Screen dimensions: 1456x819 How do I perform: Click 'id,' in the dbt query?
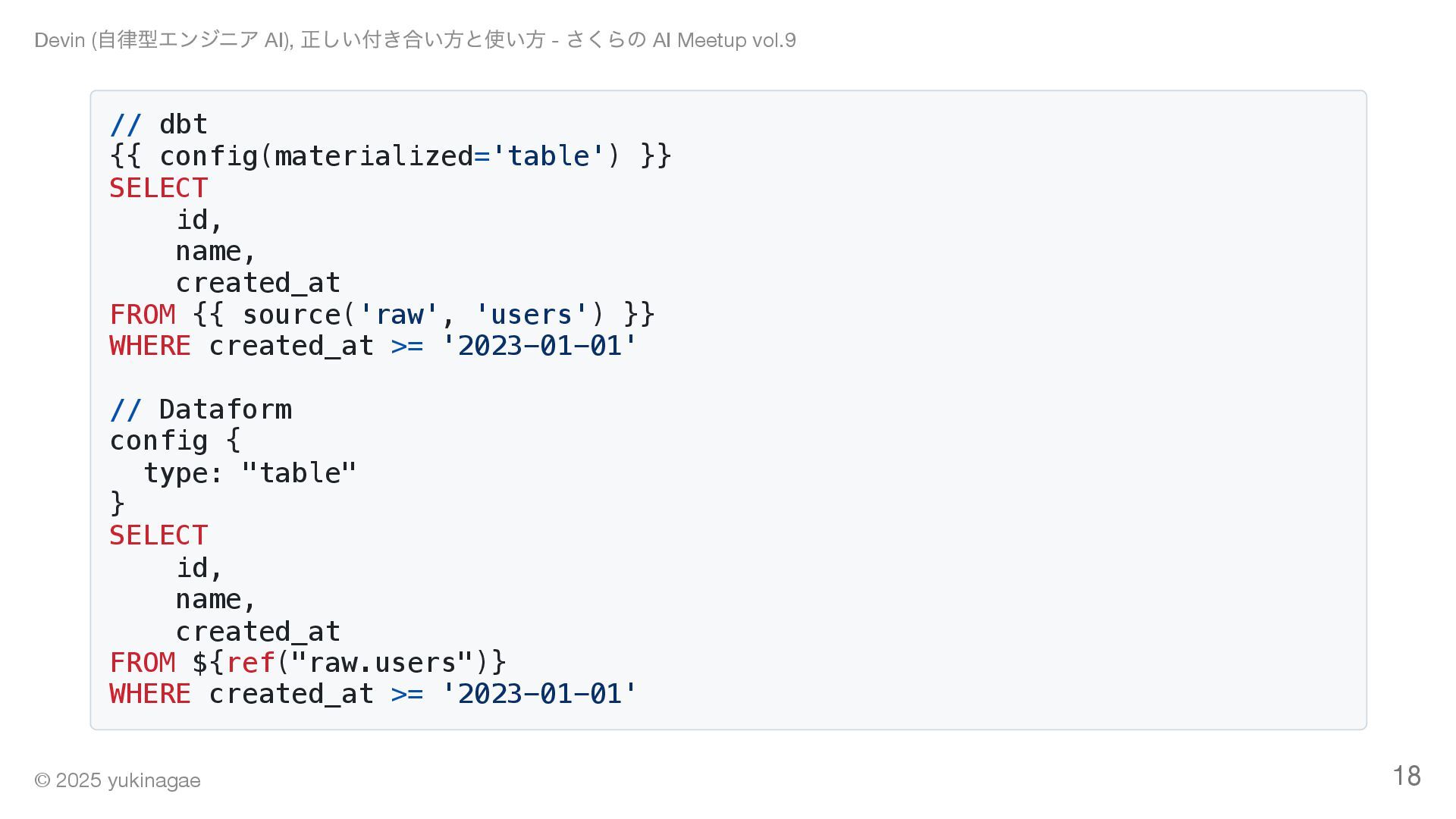(x=199, y=220)
